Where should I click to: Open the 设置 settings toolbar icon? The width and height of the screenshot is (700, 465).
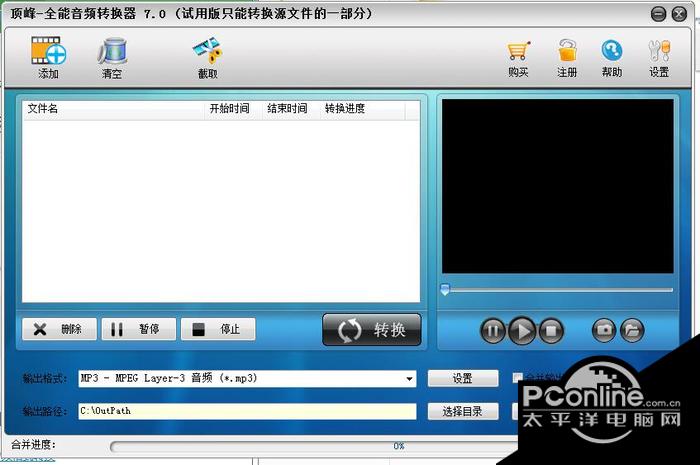coord(659,58)
